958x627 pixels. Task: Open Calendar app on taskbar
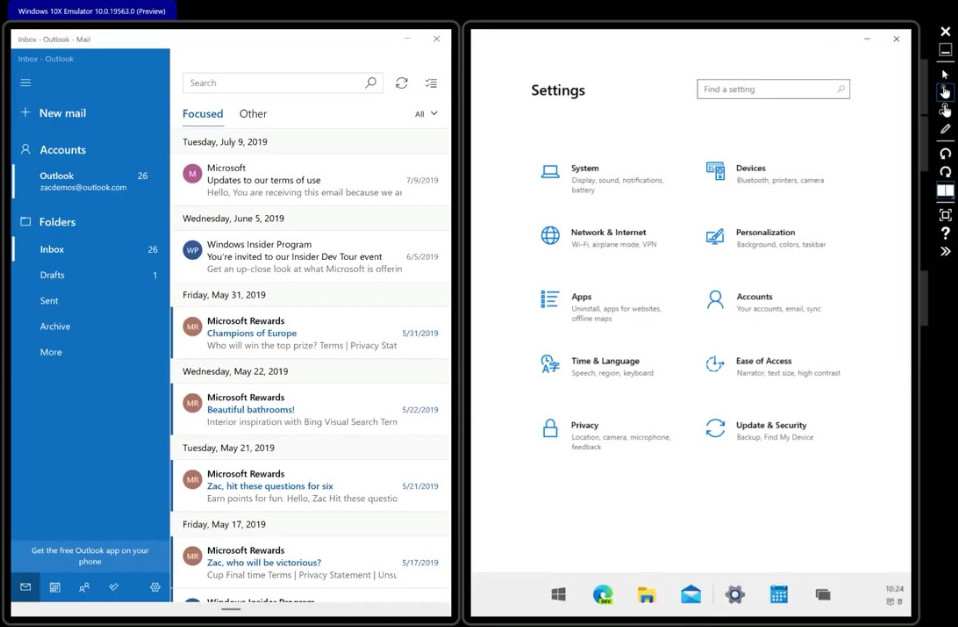coord(779,594)
